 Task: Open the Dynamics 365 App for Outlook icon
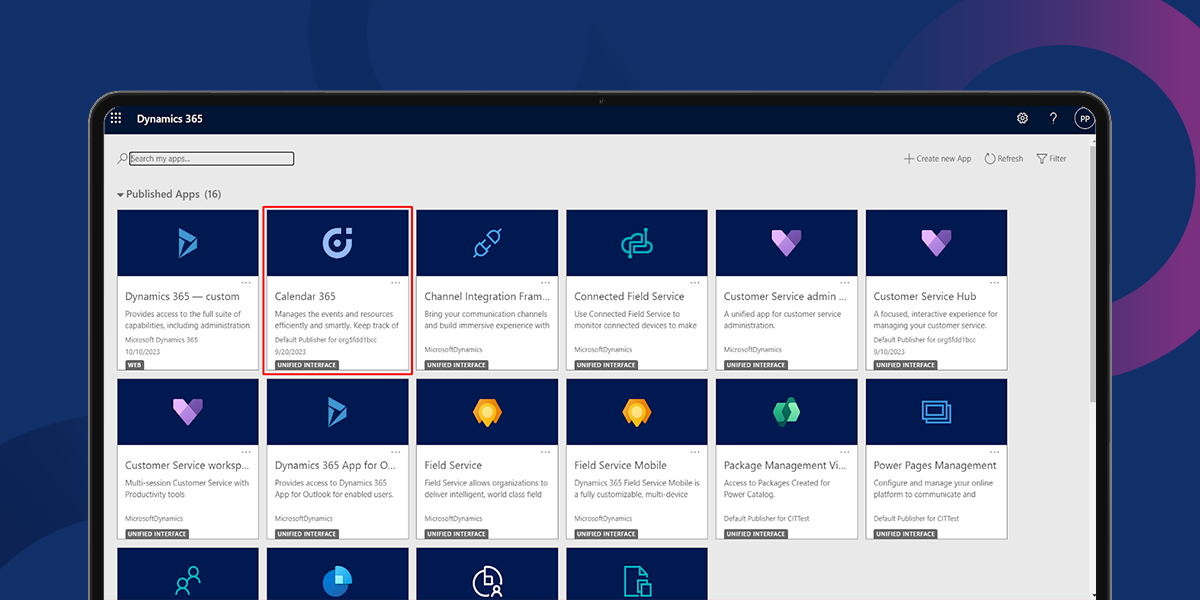coord(337,412)
